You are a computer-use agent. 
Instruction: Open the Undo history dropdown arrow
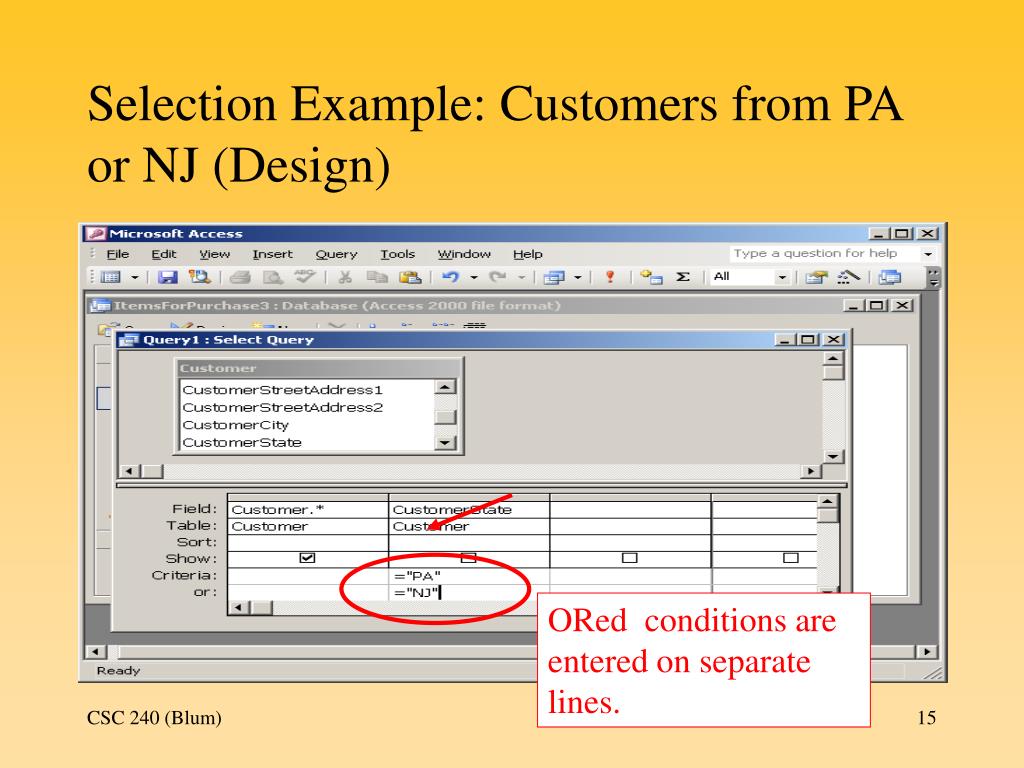[474, 278]
